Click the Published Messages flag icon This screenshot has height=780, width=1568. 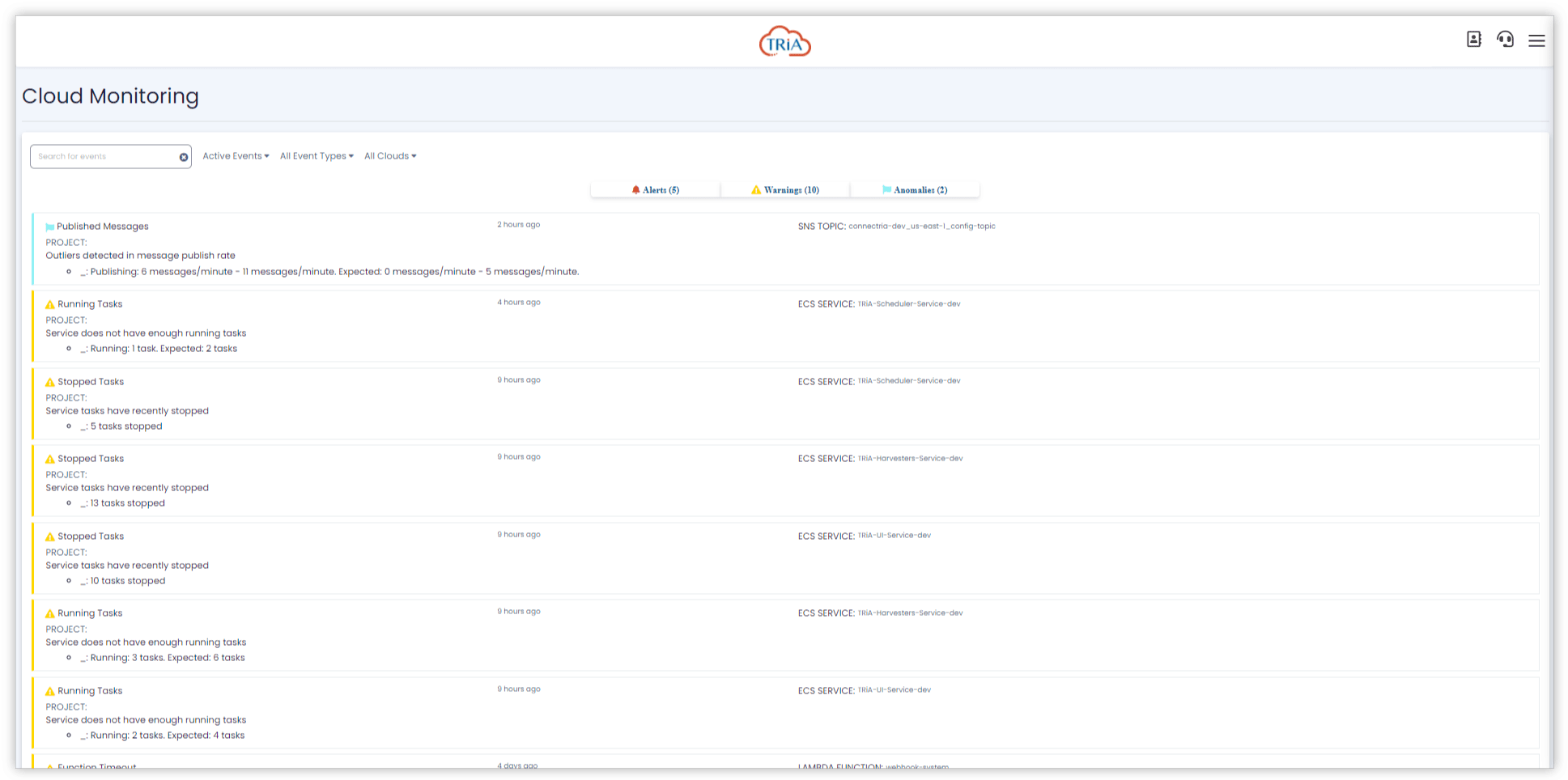point(50,227)
